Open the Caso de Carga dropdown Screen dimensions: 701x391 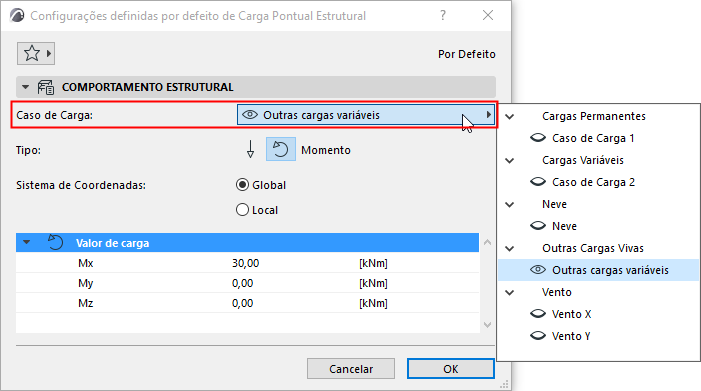coord(366,115)
